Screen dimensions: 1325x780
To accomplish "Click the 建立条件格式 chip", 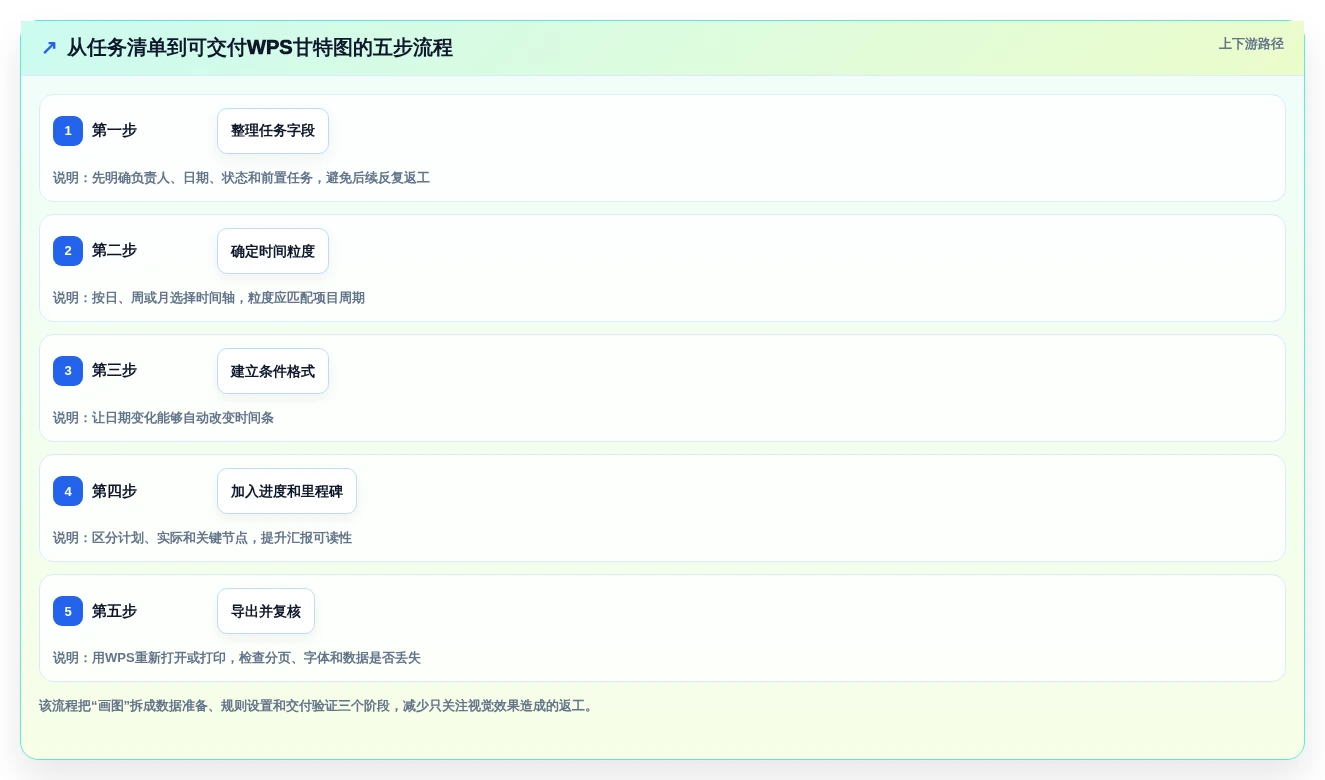I will click(273, 371).
